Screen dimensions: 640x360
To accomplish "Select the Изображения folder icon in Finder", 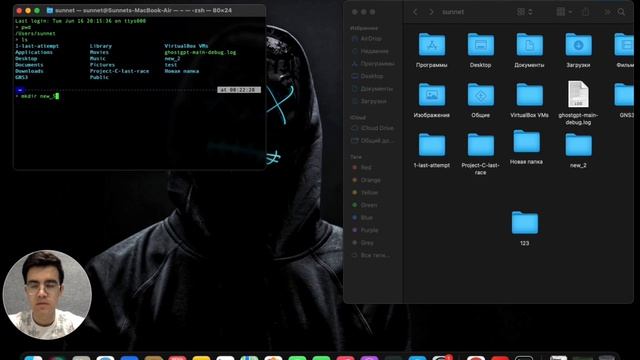I will tap(431, 95).
